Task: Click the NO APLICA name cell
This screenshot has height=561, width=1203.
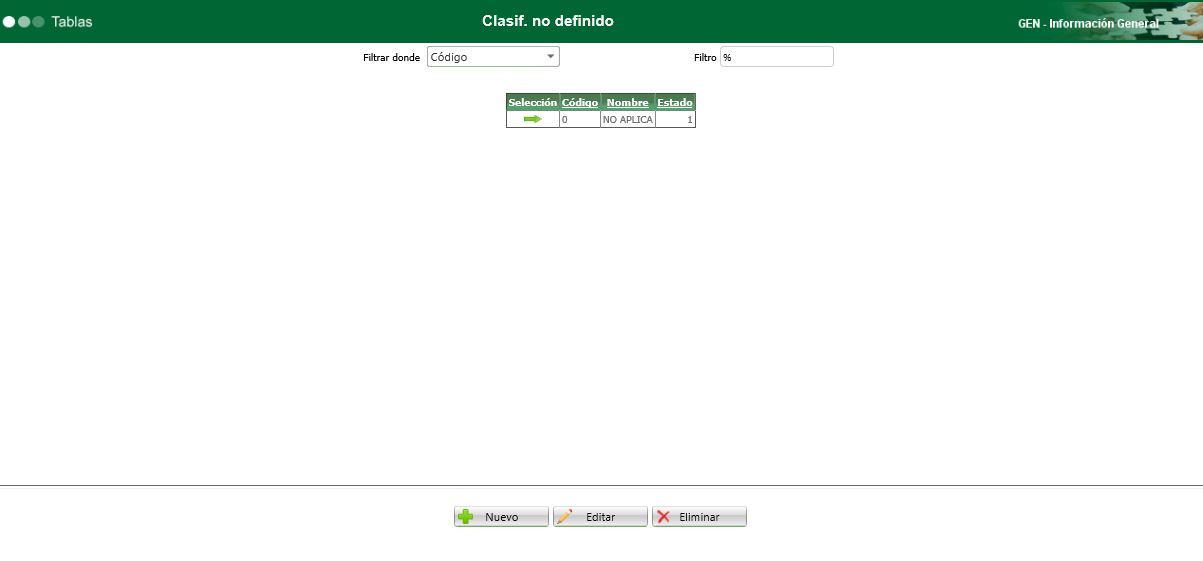Action: (628, 119)
